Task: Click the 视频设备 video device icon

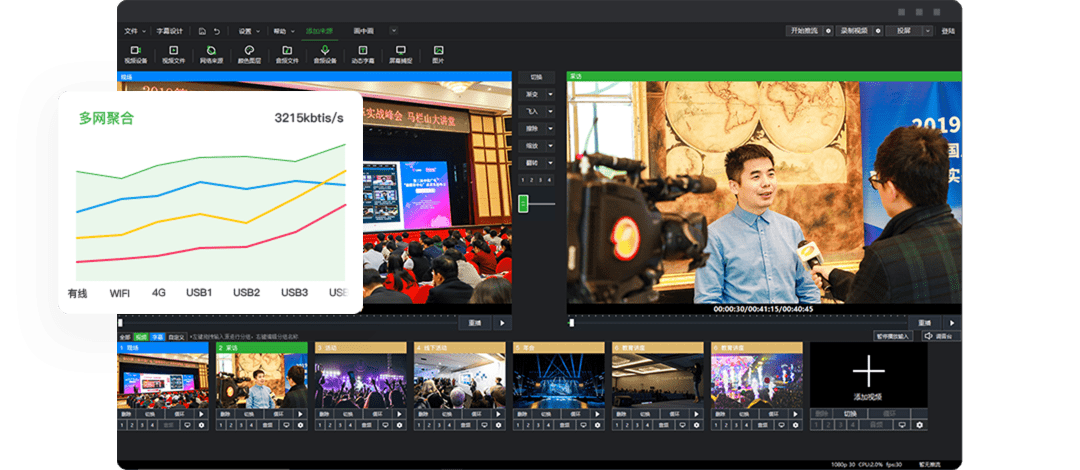Action: [135, 52]
